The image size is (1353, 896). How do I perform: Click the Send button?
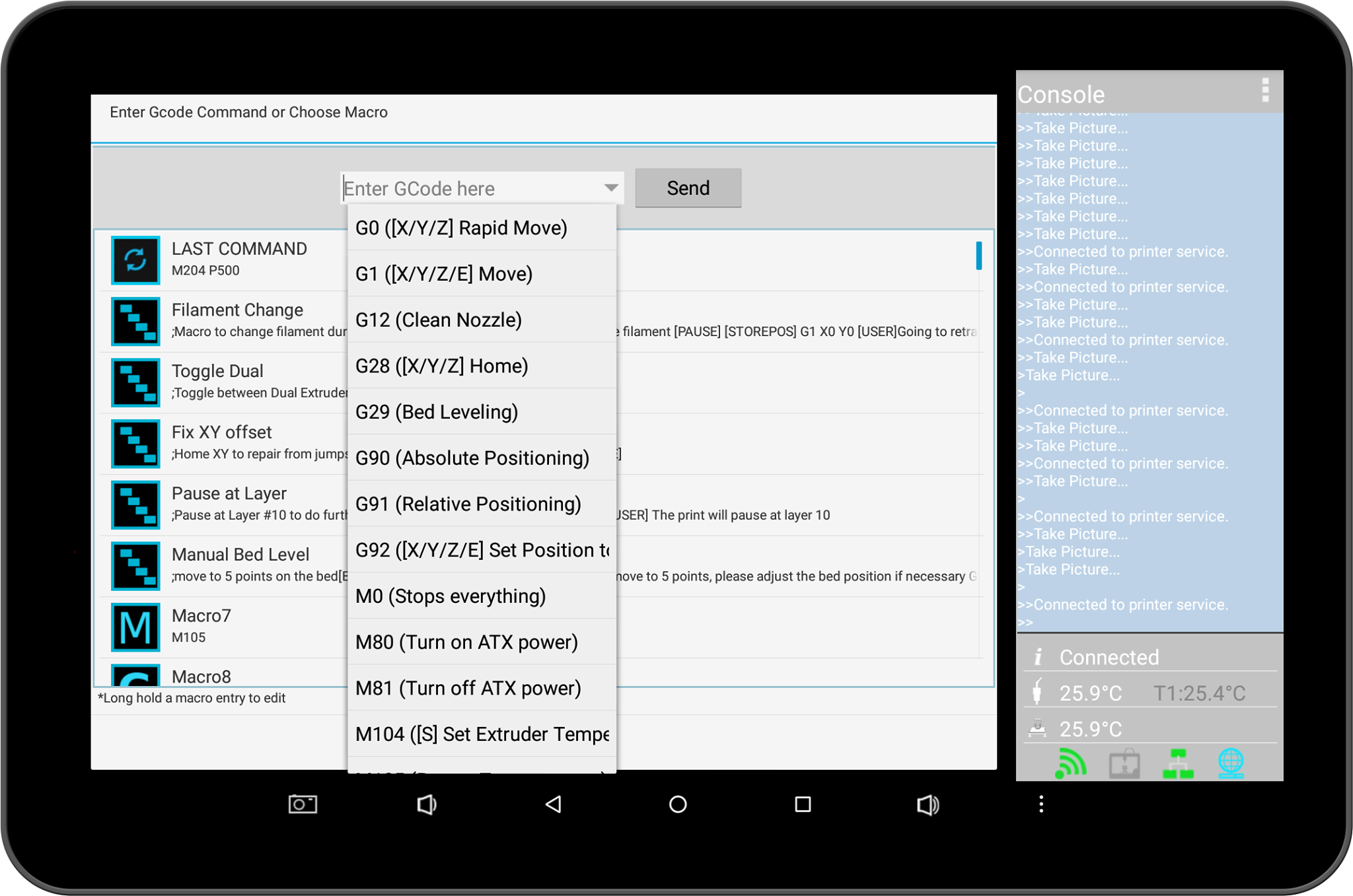click(x=688, y=188)
